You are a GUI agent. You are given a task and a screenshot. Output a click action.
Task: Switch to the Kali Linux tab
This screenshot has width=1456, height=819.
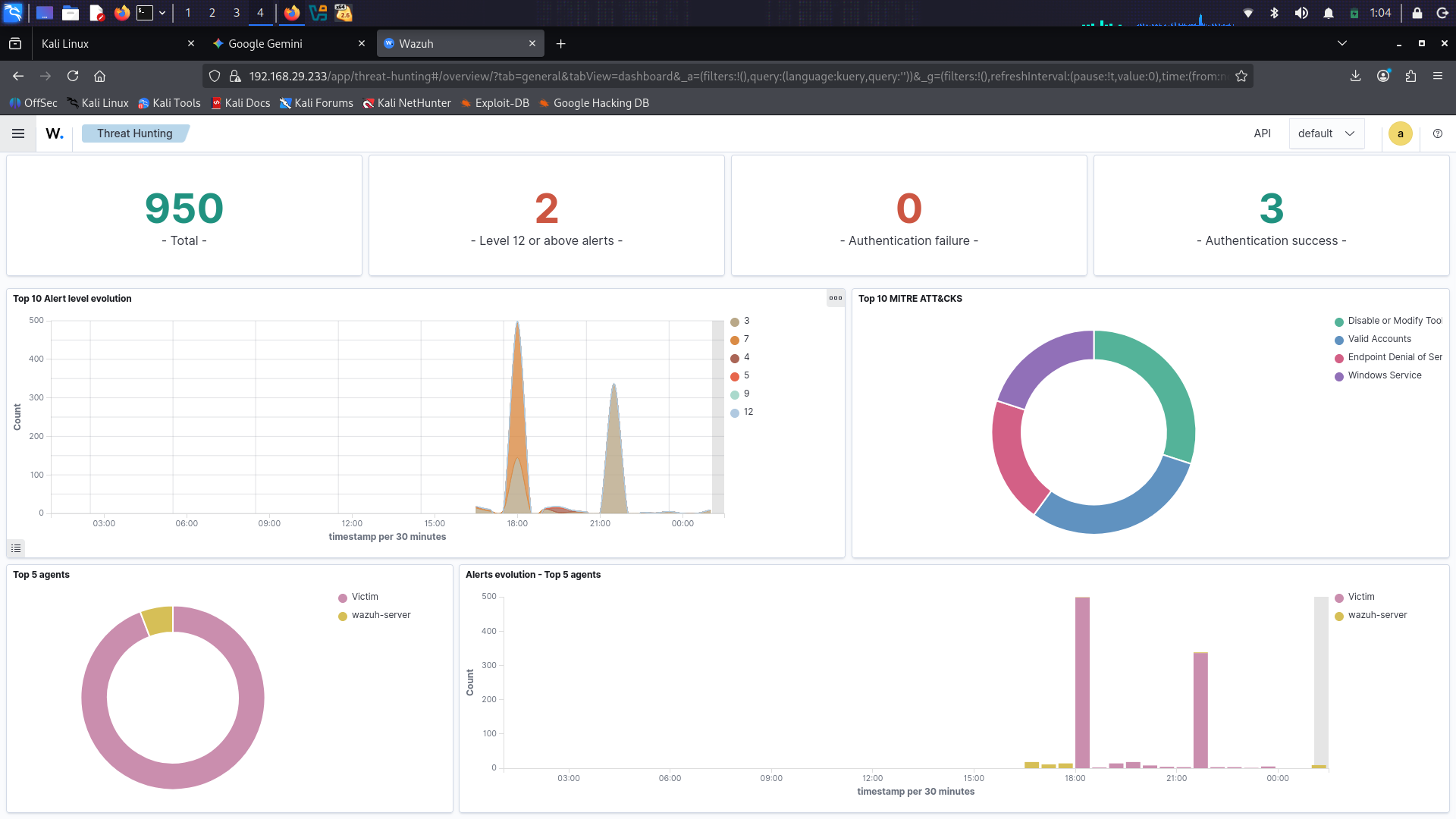pos(65,44)
